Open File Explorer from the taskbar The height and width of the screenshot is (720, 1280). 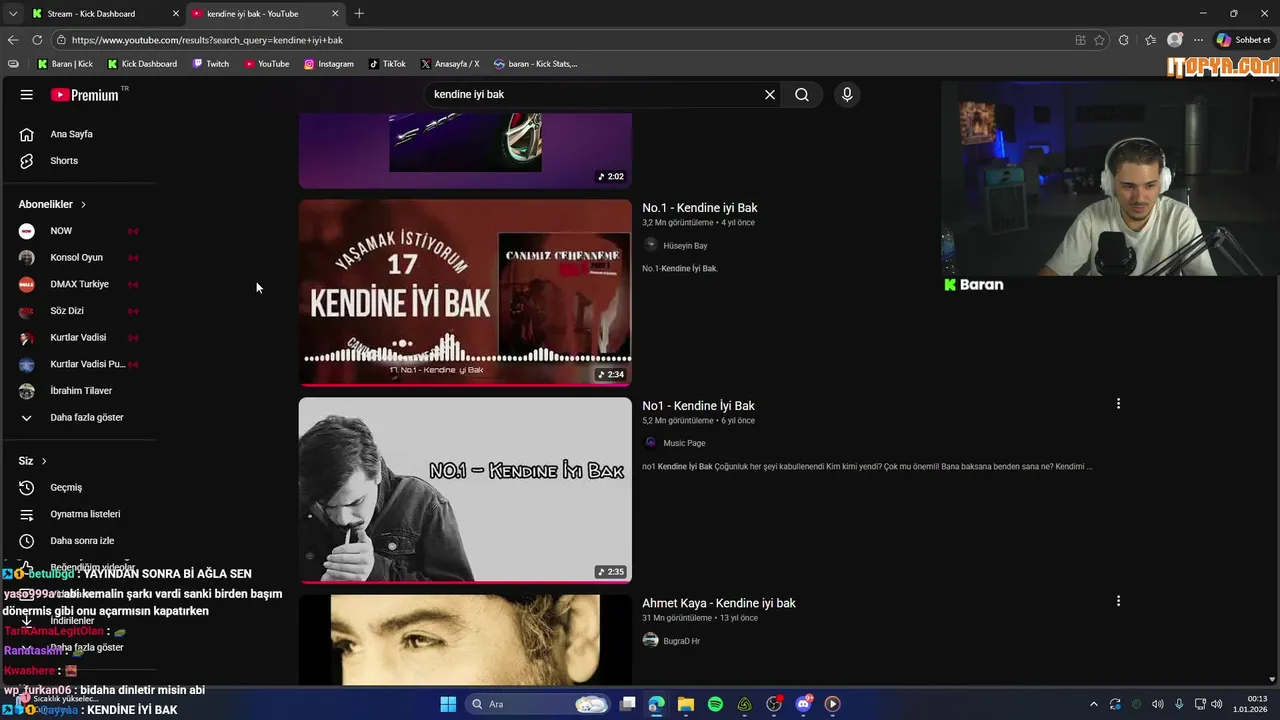[x=686, y=704]
